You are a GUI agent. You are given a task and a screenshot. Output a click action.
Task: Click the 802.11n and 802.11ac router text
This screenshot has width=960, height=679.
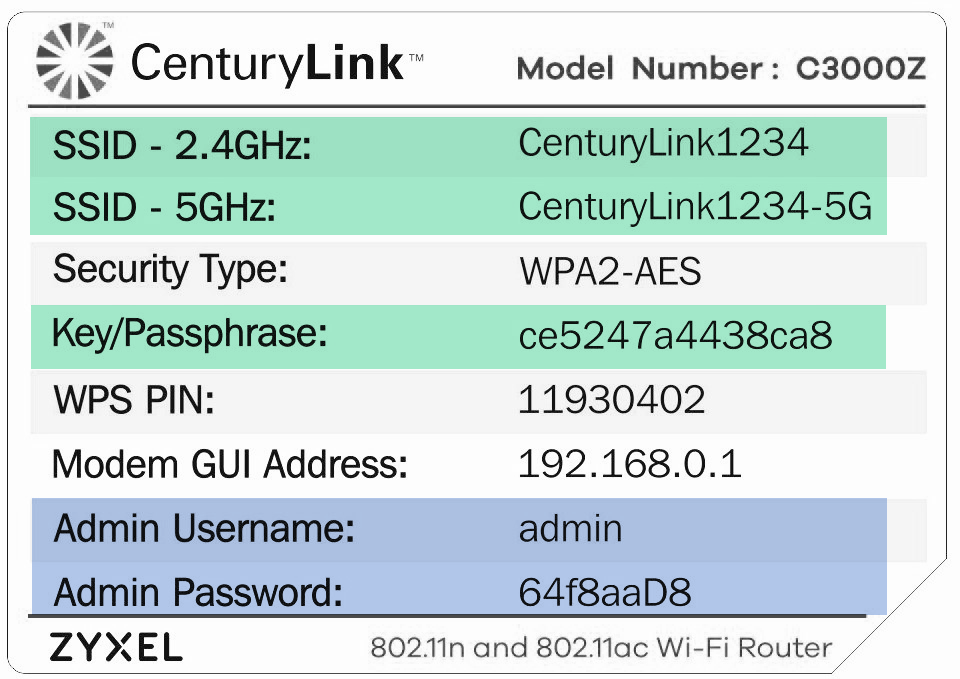[600, 647]
